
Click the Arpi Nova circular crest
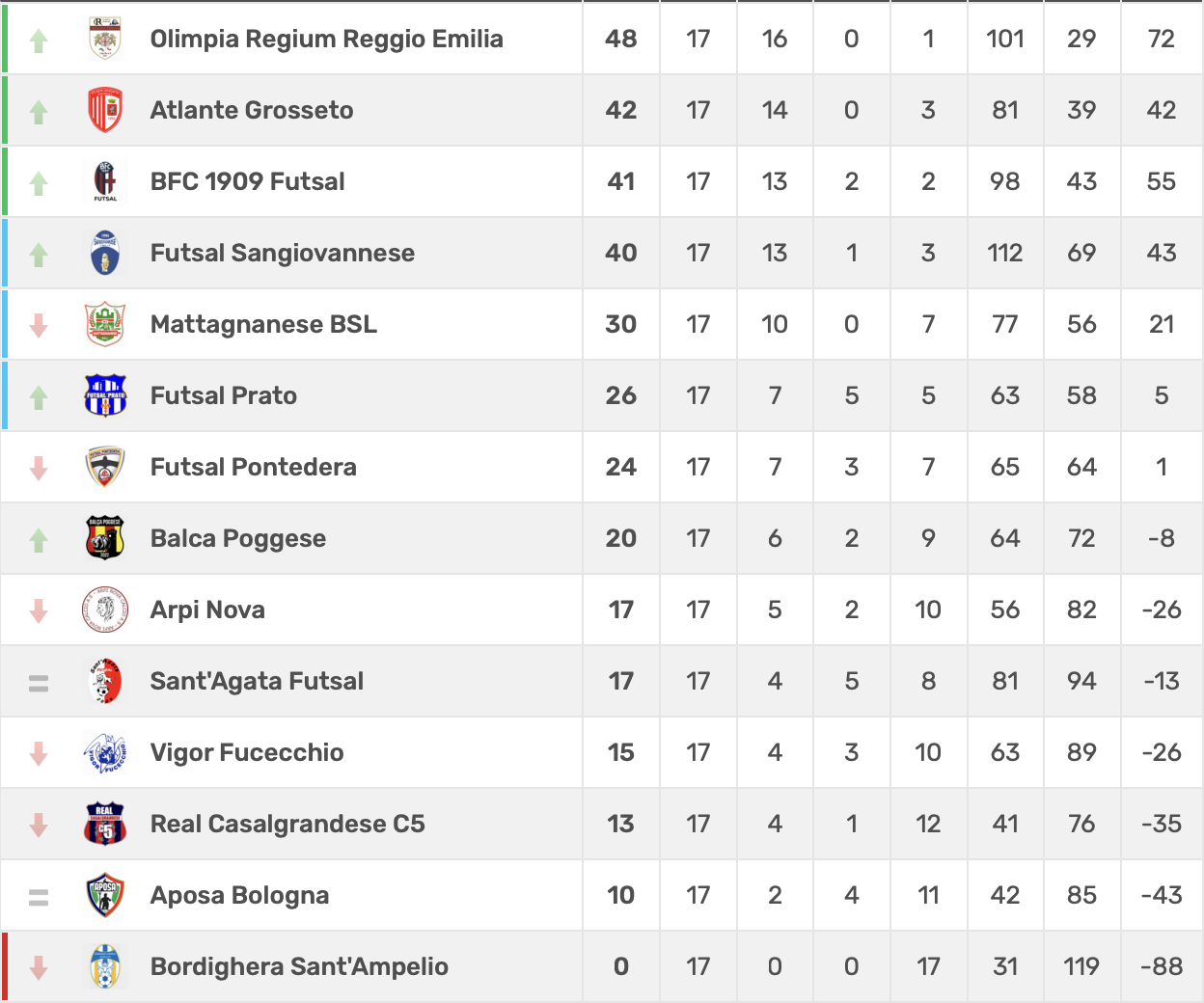coord(105,610)
